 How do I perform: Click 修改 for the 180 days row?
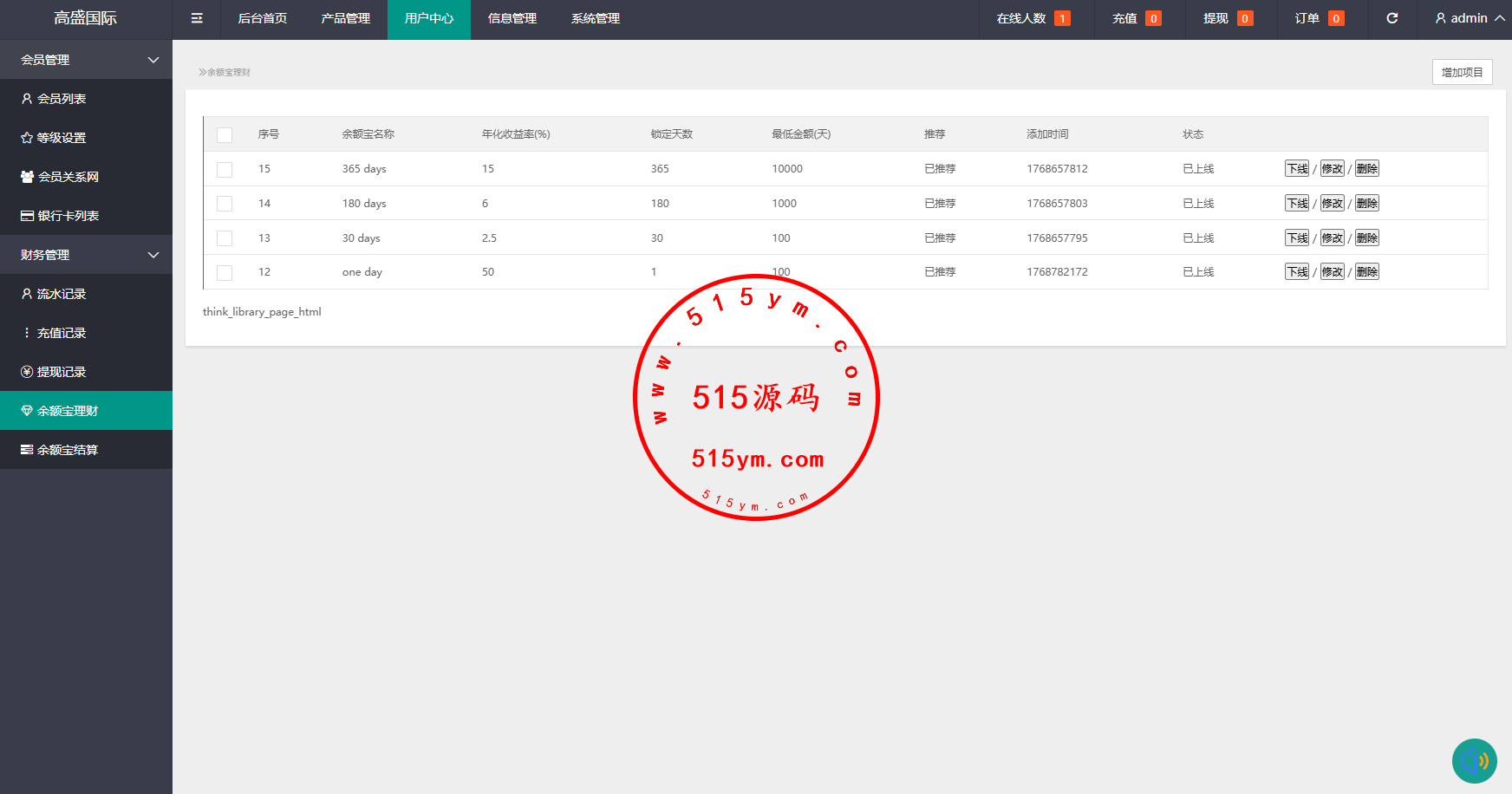click(1332, 204)
